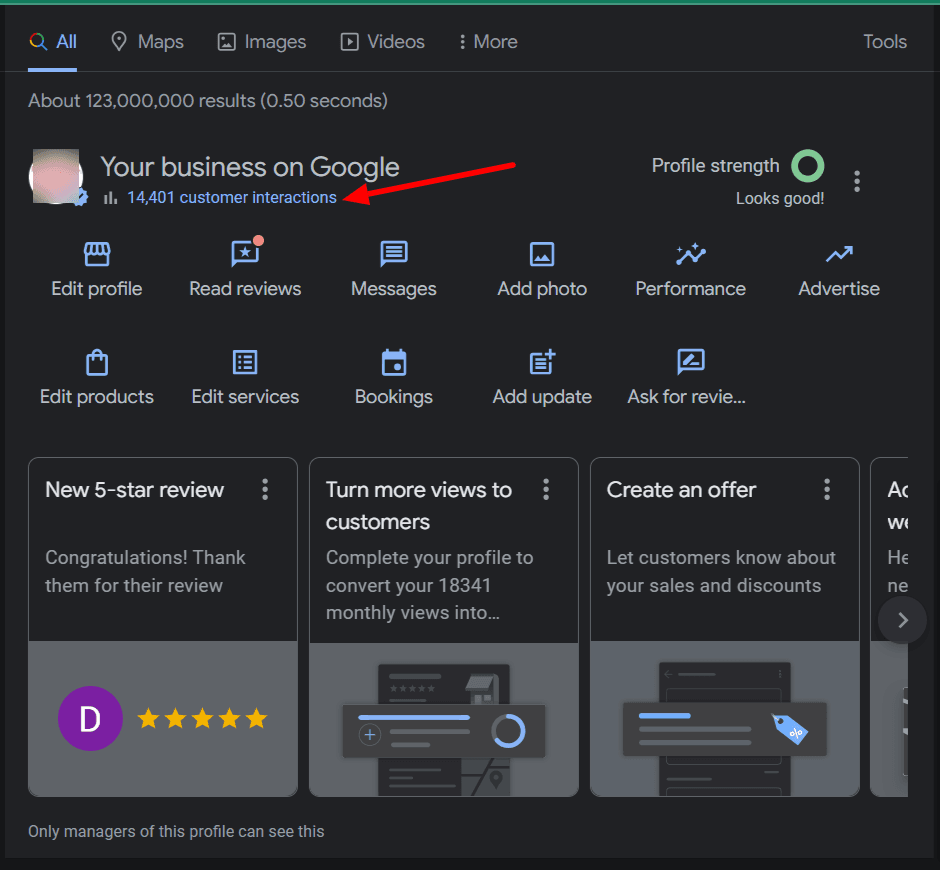The height and width of the screenshot is (870, 940).
Task: Open 14,401 customer interactions link
Action: click(232, 197)
